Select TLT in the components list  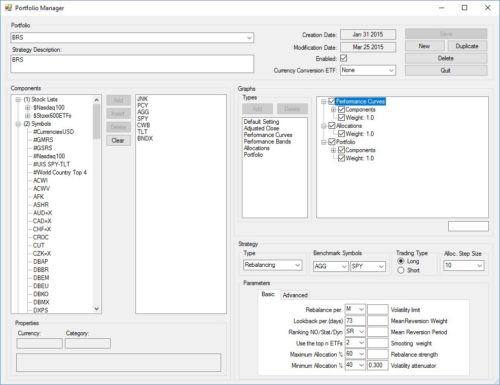(142, 132)
